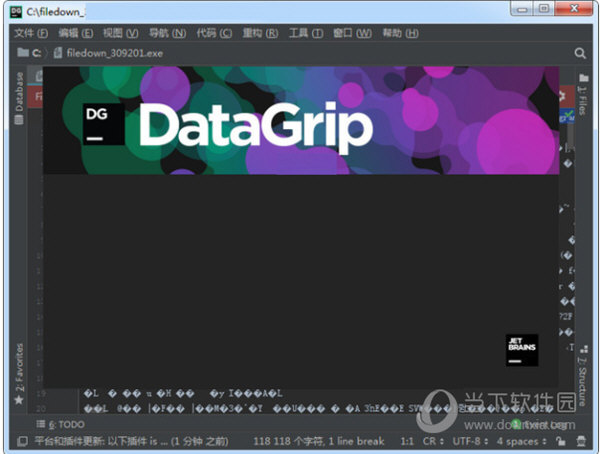Open the 视图 (V) menu
The width and height of the screenshot is (600, 454).
point(121,33)
